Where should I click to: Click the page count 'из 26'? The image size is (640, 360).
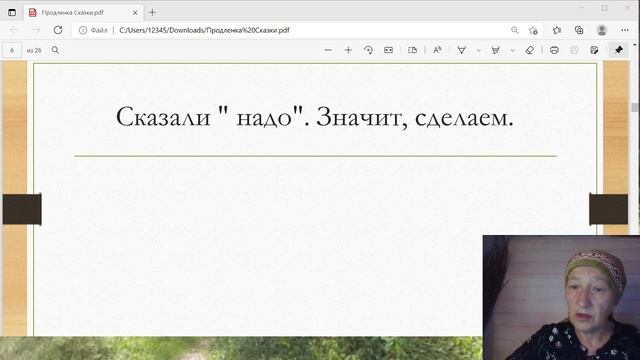34,51
